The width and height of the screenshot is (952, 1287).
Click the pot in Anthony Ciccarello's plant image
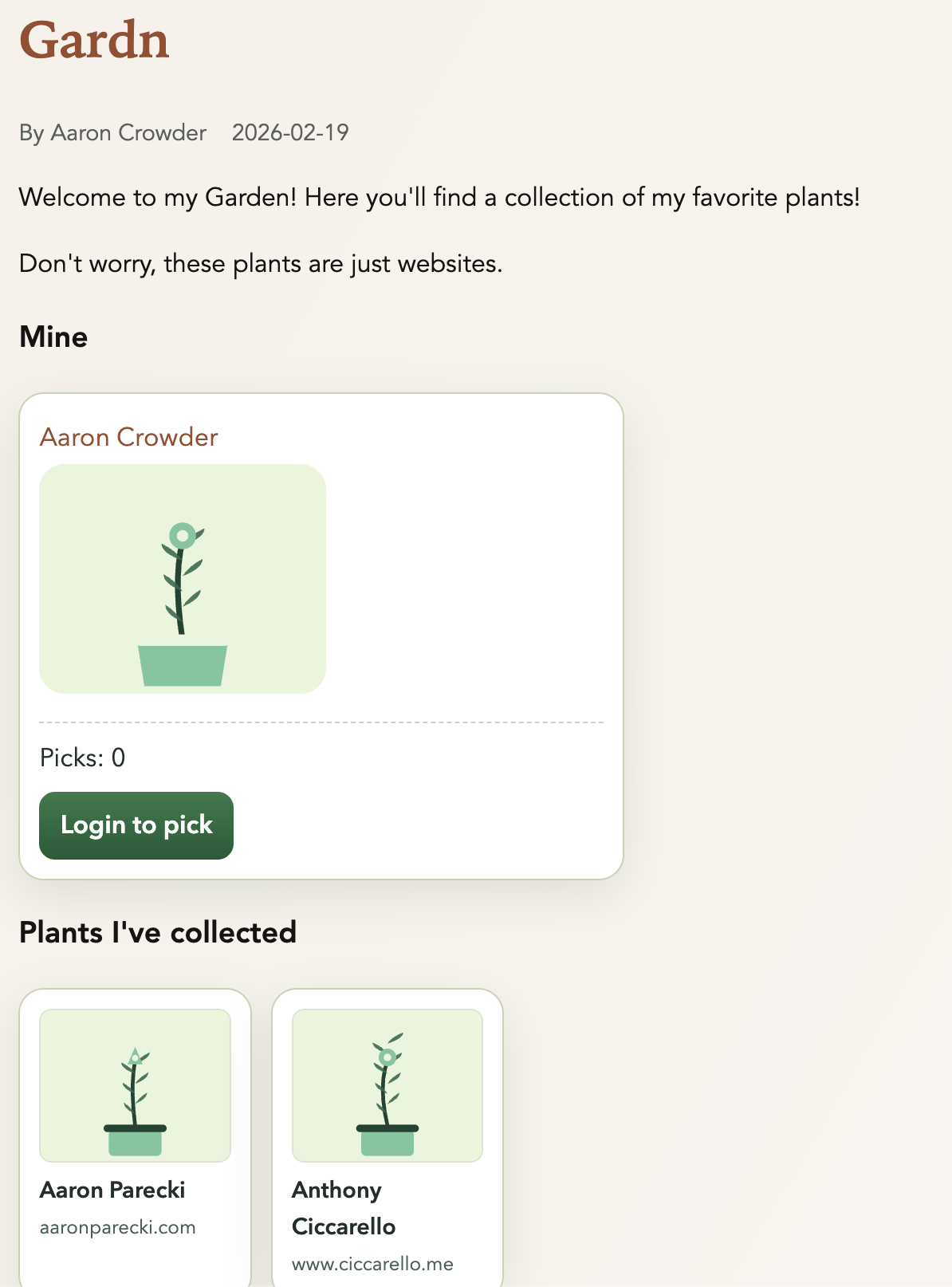387,1142
